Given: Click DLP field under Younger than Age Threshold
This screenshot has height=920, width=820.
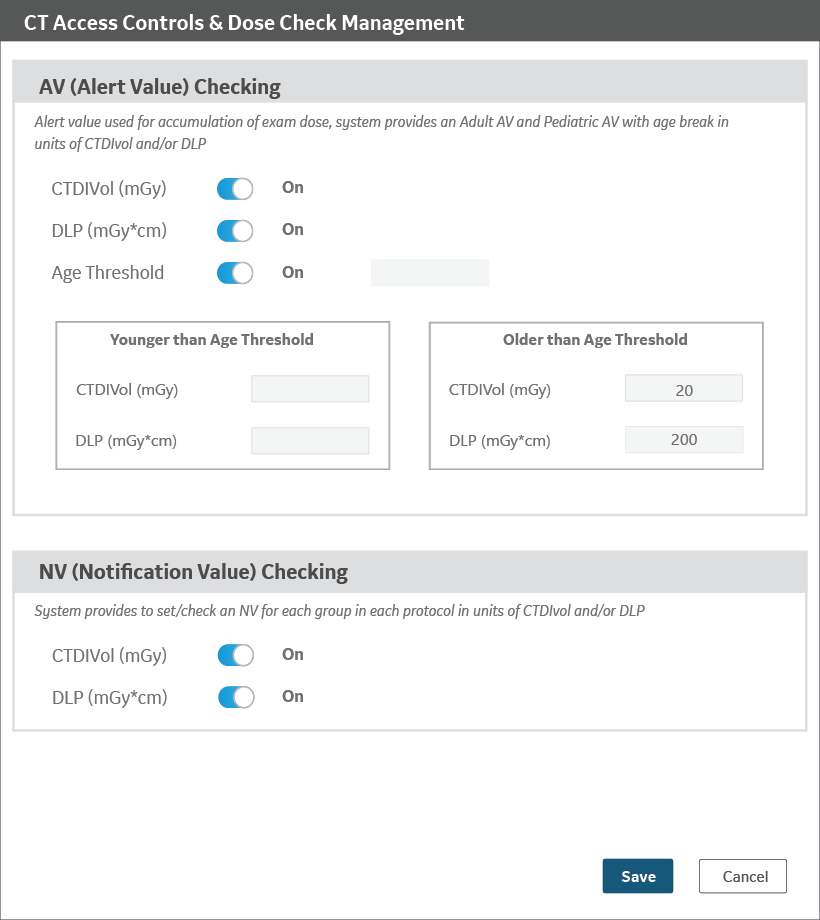Looking at the screenshot, I should tap(310, 441).
